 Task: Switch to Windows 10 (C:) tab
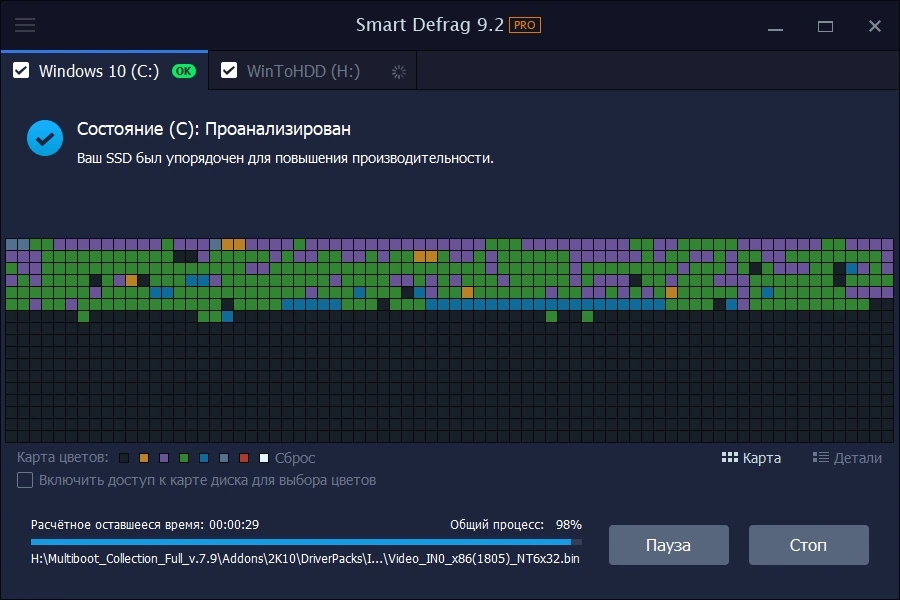pyautogui.click(x=104, y=71)
